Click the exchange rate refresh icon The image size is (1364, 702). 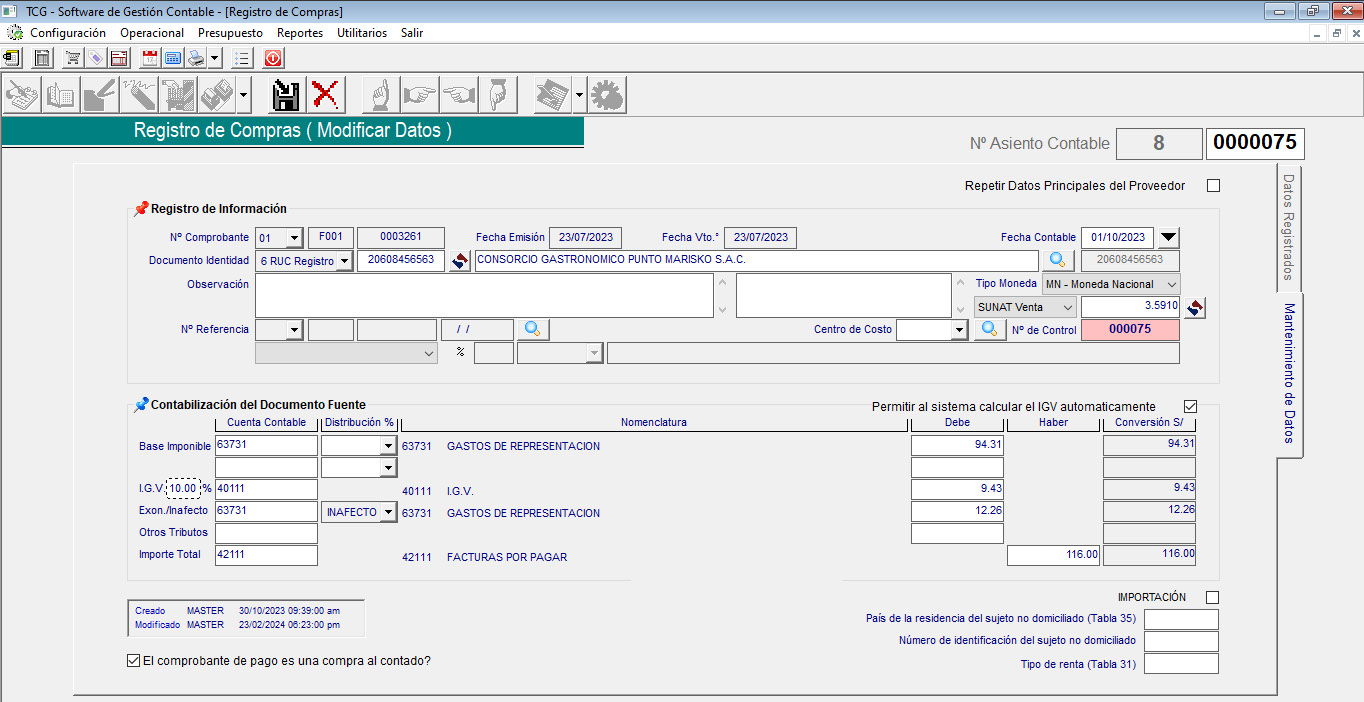click(1194, 308)
